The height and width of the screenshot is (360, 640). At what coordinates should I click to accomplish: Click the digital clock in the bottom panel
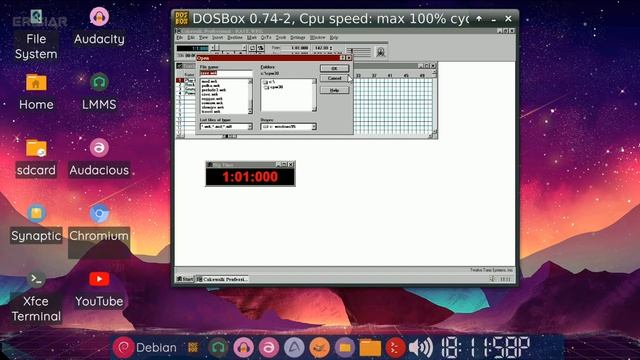485,348
